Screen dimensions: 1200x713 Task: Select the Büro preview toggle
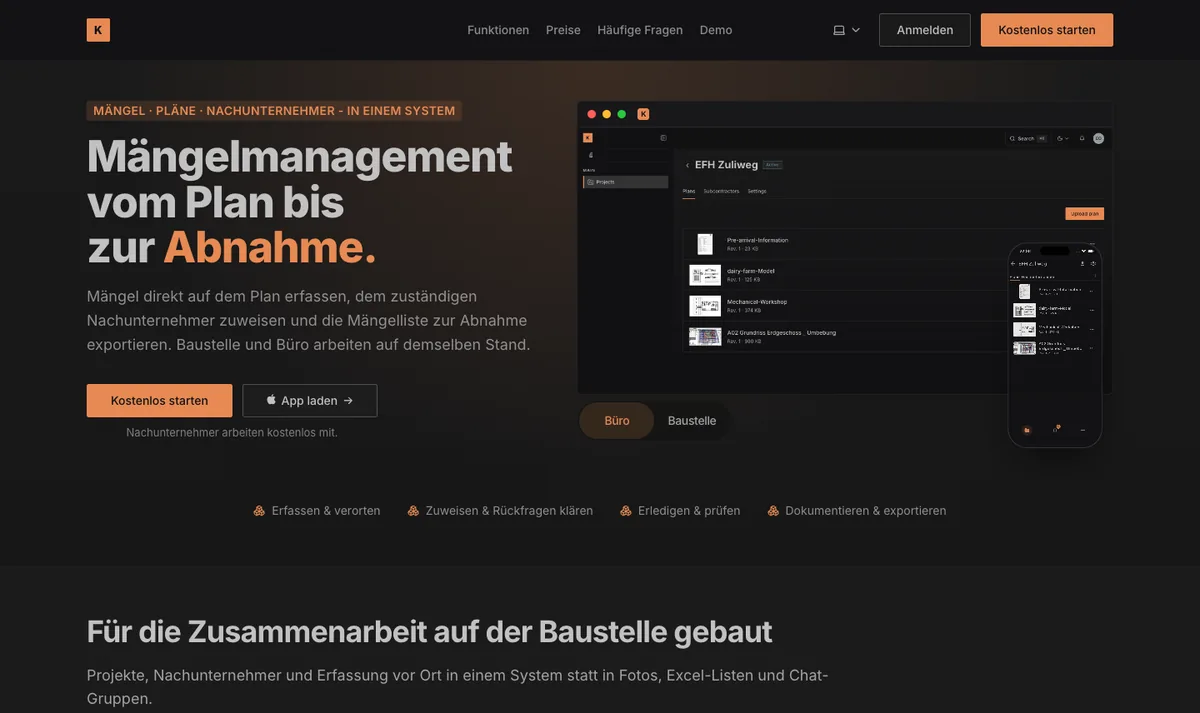(x=617, y=421)
